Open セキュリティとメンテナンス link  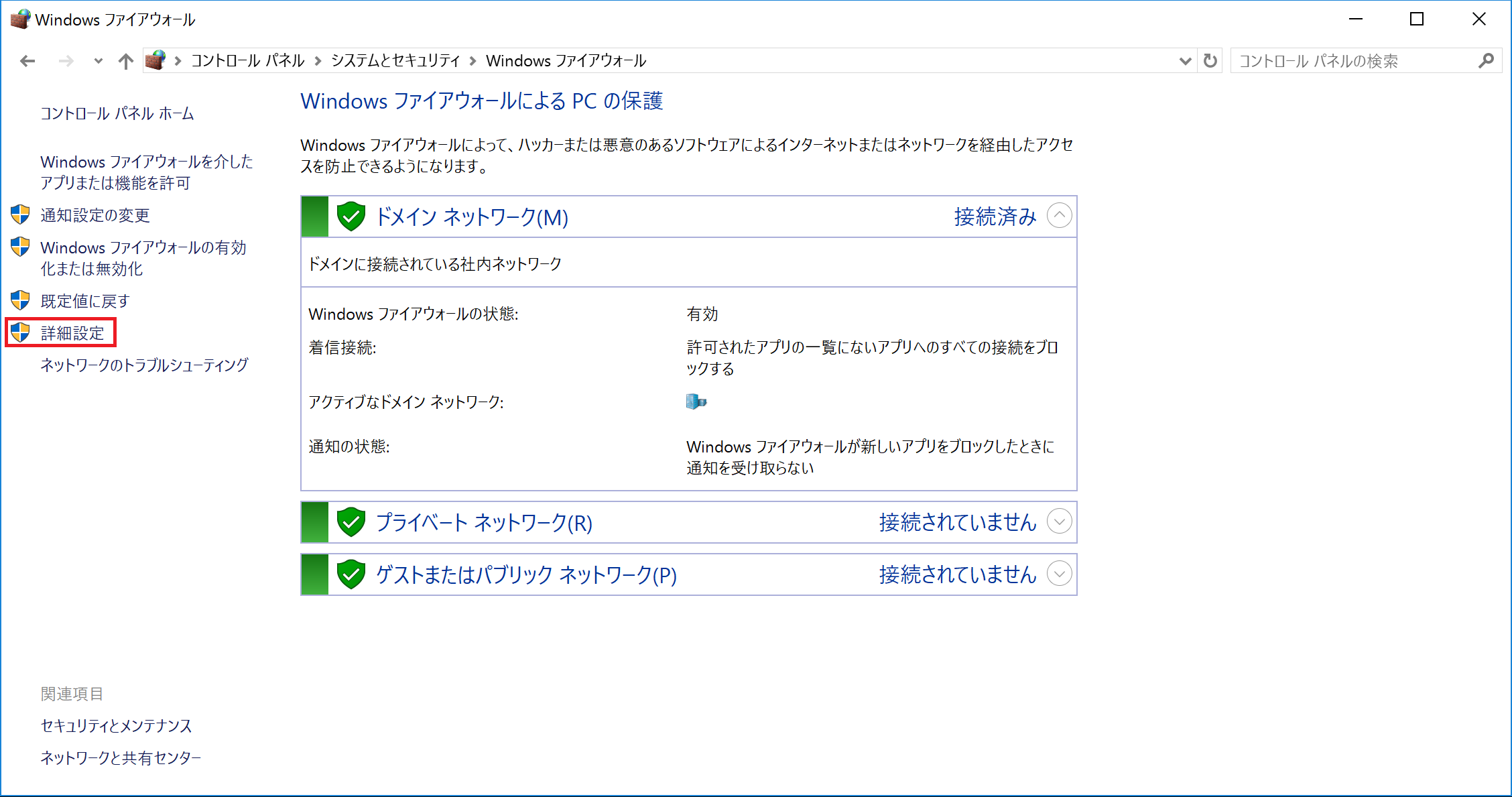point(117,726)
